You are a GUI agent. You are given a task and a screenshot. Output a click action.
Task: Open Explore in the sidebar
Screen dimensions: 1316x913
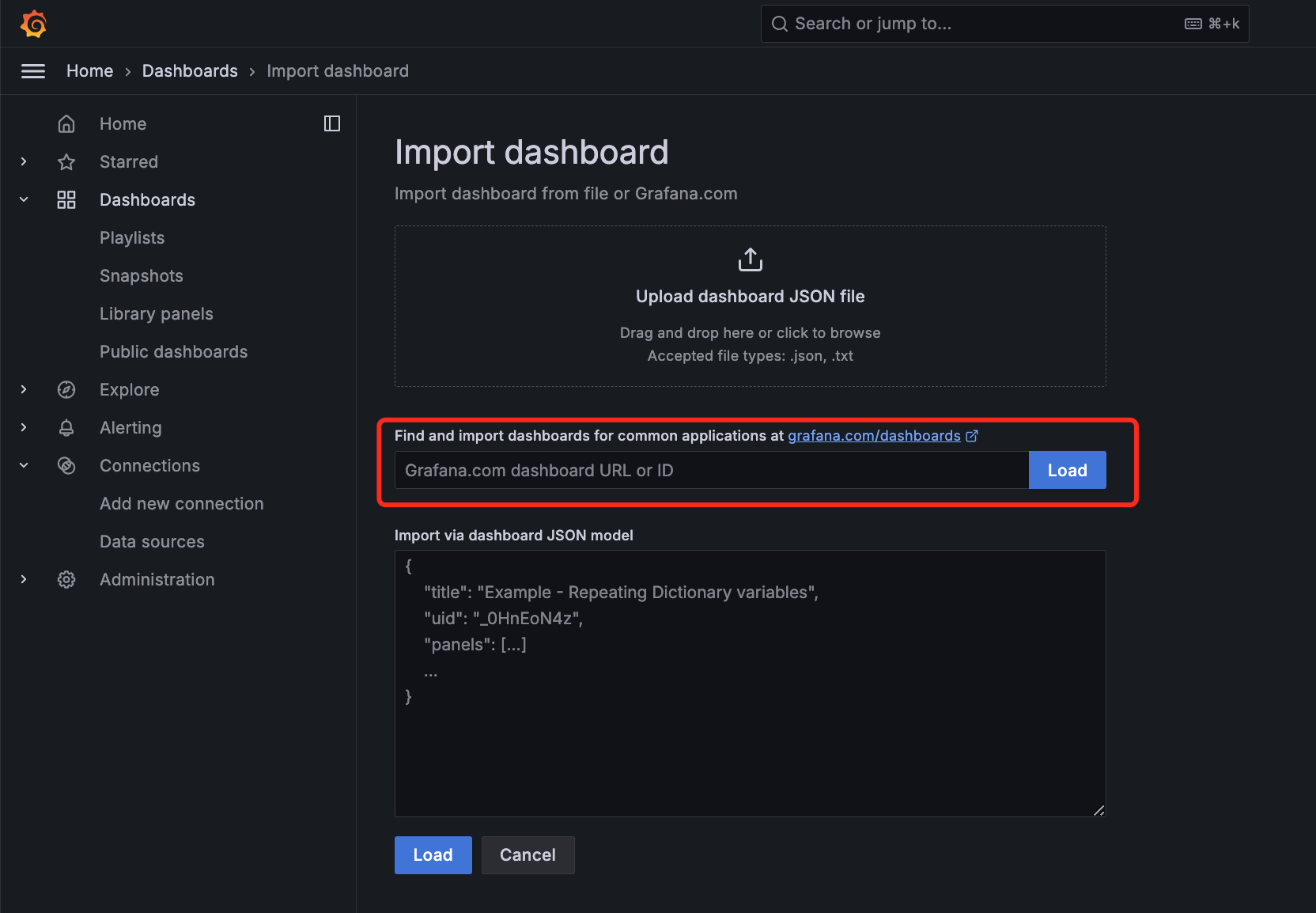130,390
